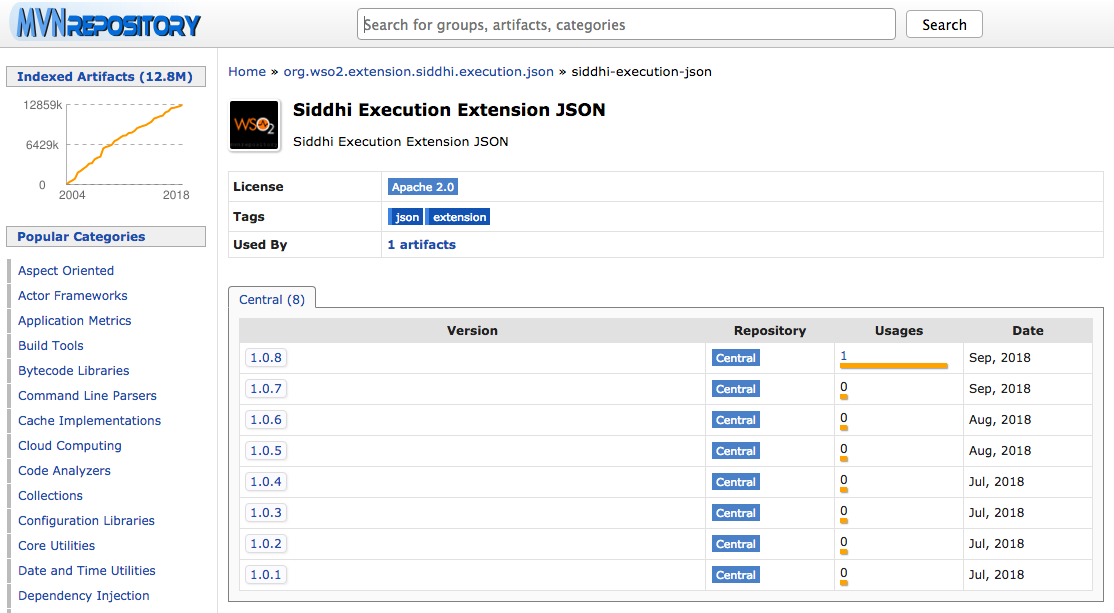
Task: Open Bytecode Libraries category
Action: (74, 370)
